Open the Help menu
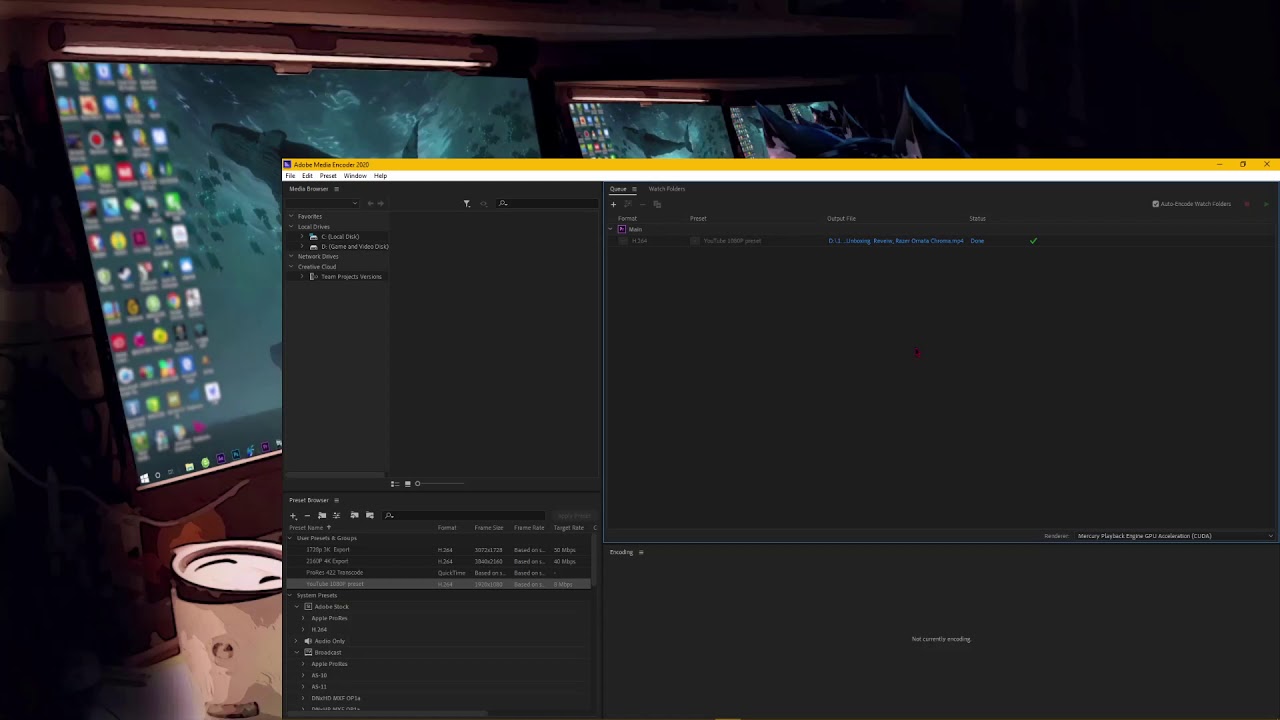Viewport: 1280px width, 720px height. coord(380,176)
